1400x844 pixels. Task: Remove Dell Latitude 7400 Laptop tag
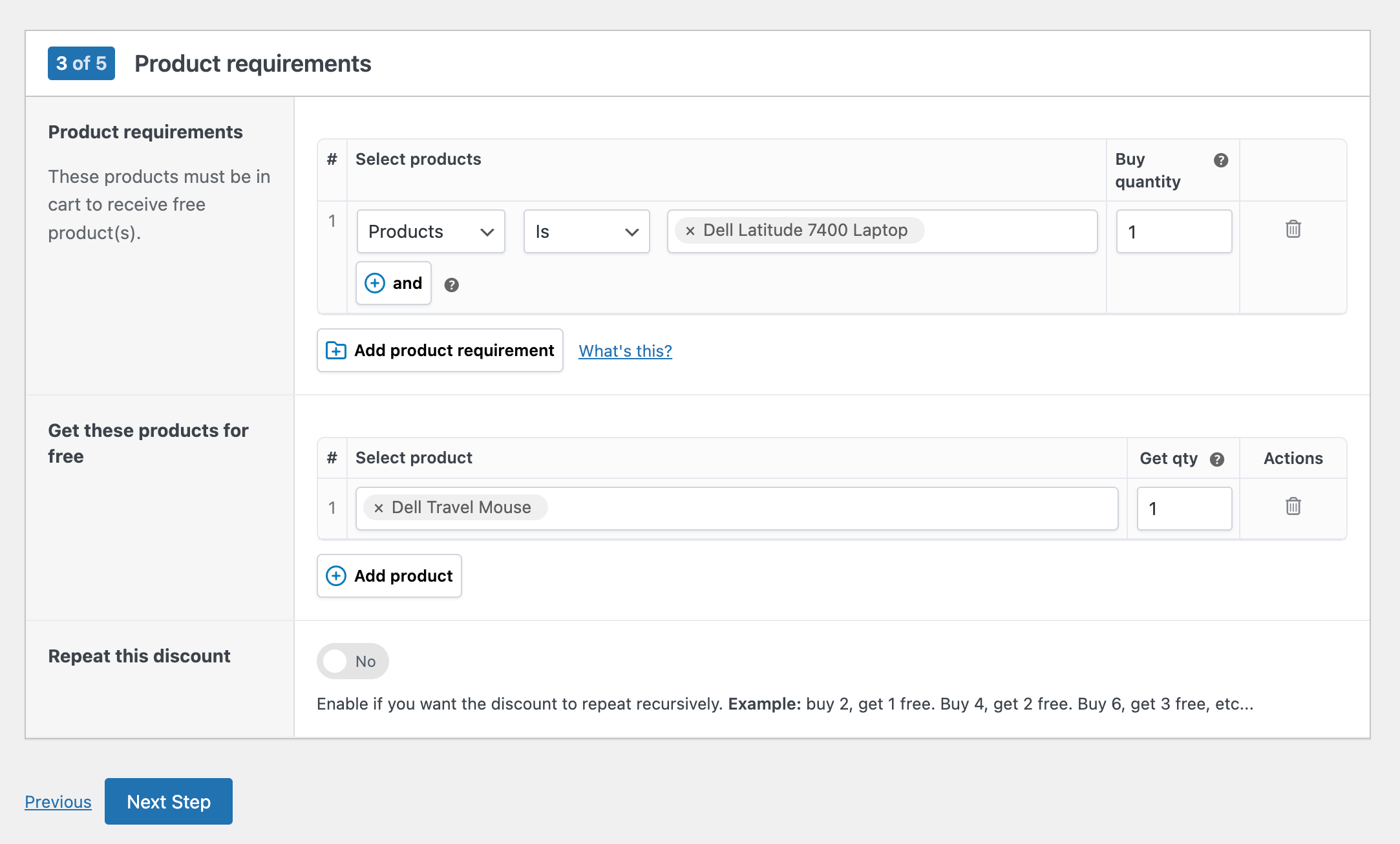(x=690, y=231)
